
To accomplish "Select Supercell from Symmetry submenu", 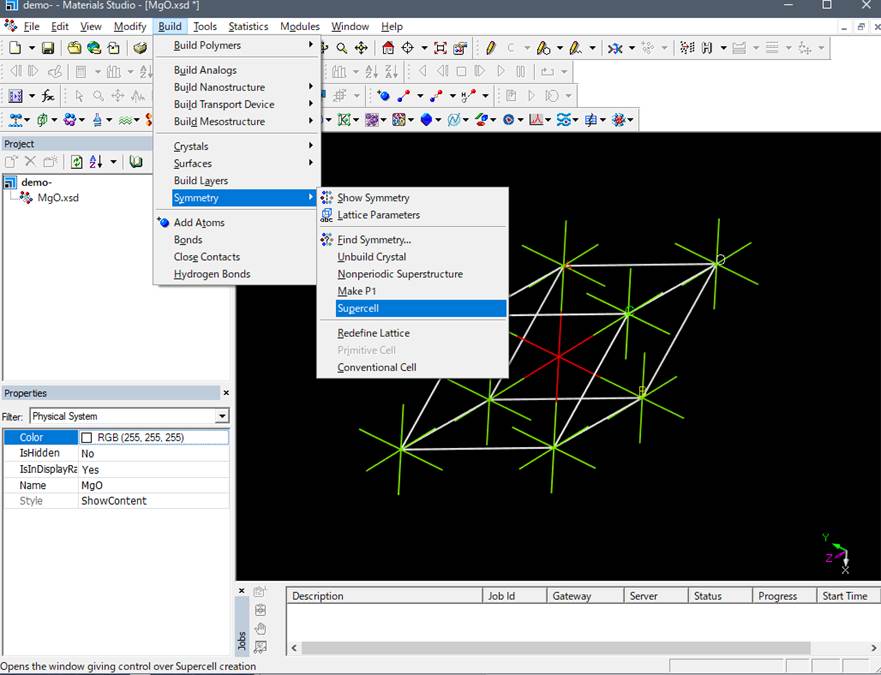I will [x=421, y=308].
